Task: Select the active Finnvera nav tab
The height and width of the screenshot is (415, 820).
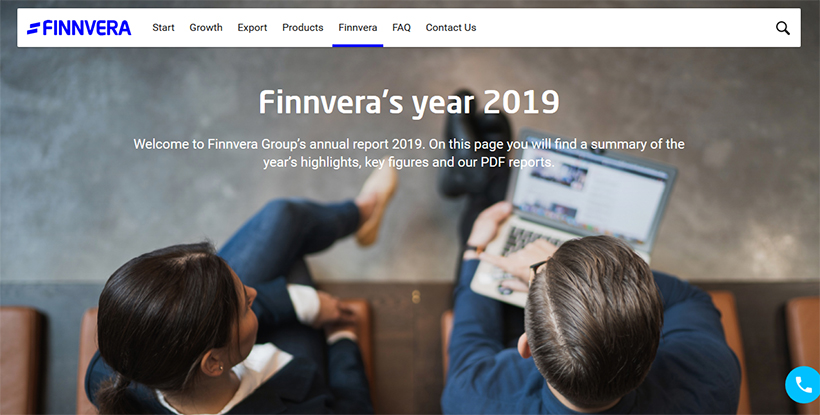Action: point(358,28)
